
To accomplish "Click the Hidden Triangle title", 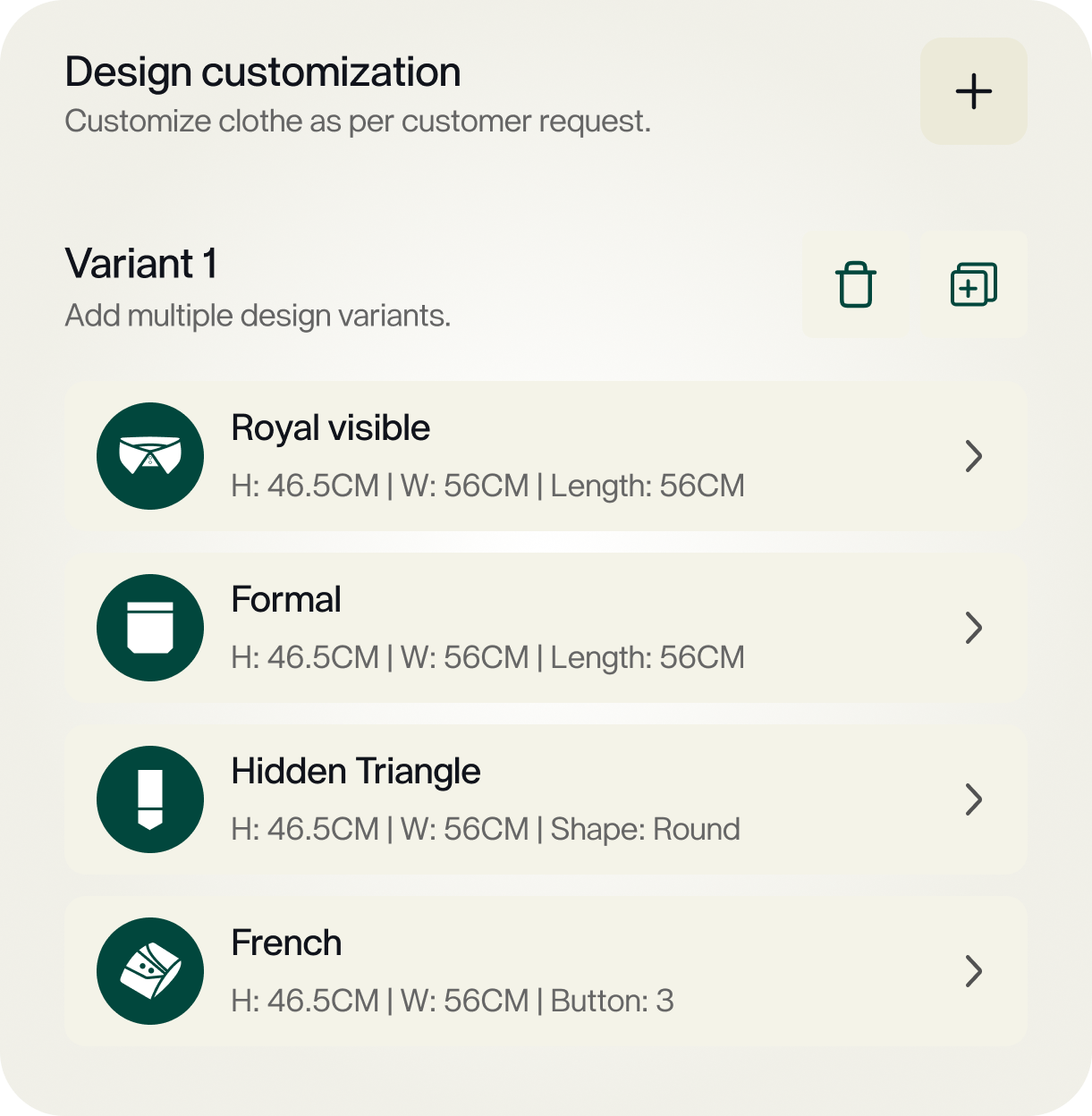I will [356, 772].
